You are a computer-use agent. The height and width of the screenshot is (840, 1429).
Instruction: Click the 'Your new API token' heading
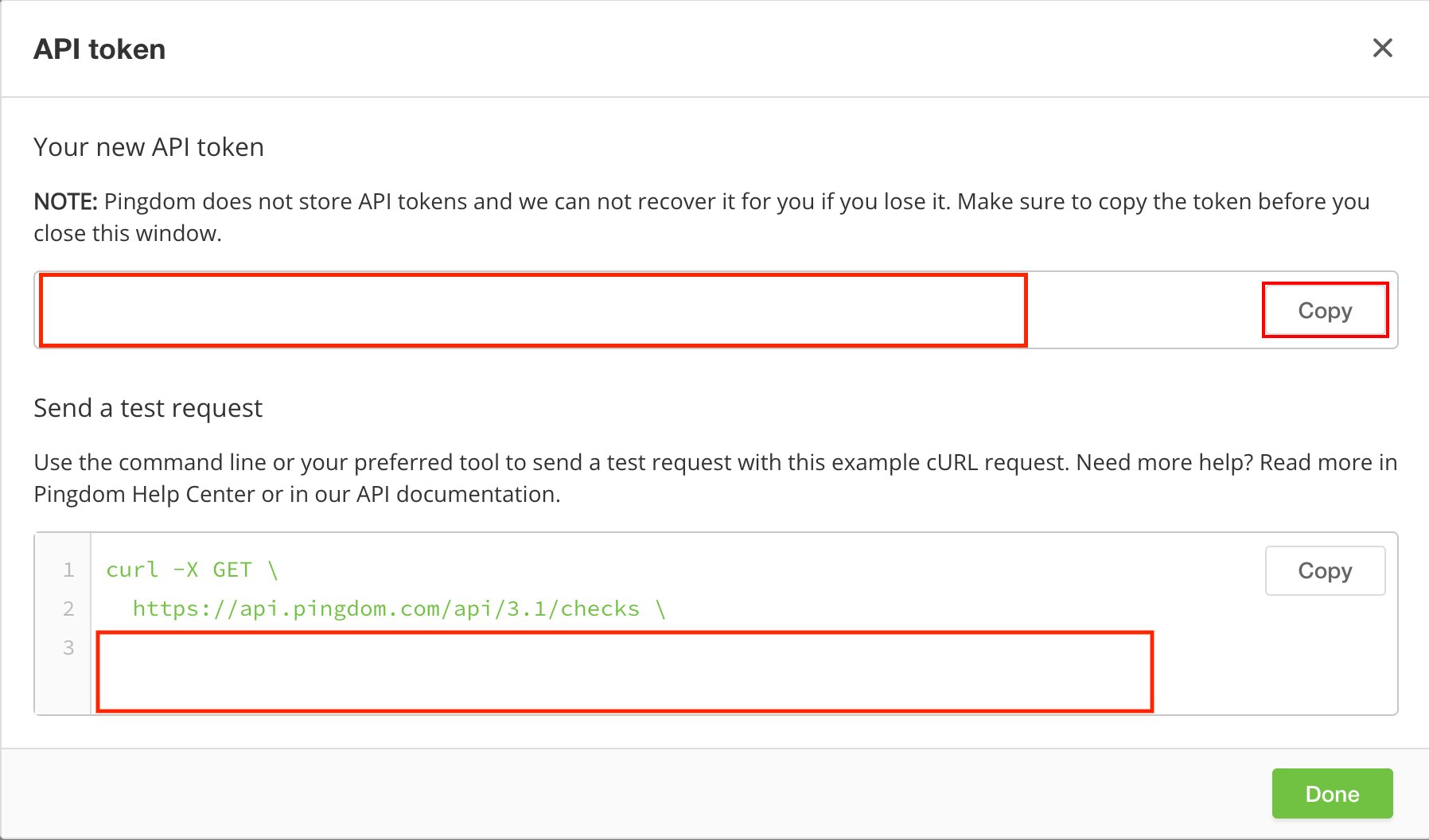[x=149, y=147]
